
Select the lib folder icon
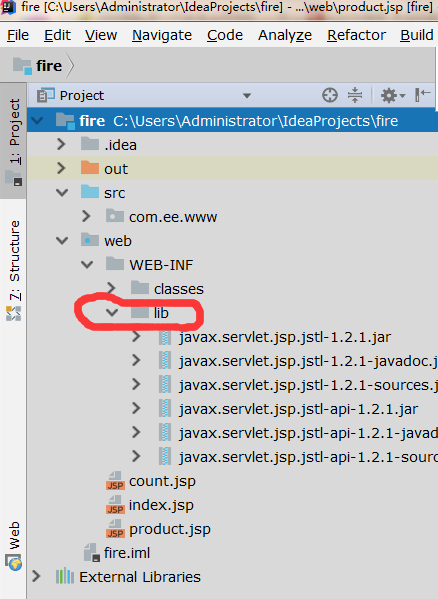coord(140,312)
